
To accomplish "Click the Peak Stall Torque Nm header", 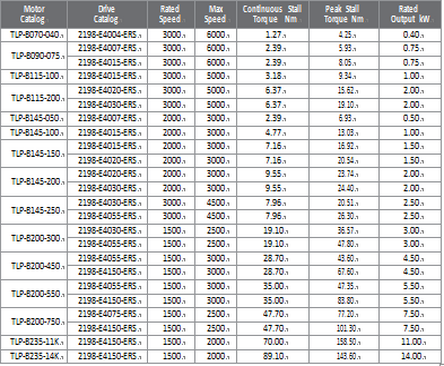I will 344,14.
